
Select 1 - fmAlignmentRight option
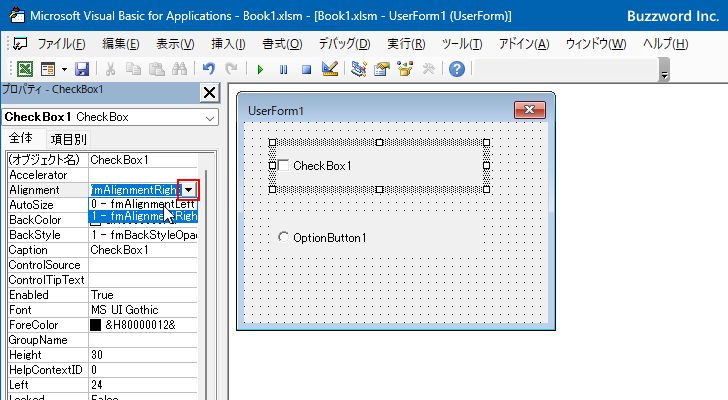click(143, 216)
